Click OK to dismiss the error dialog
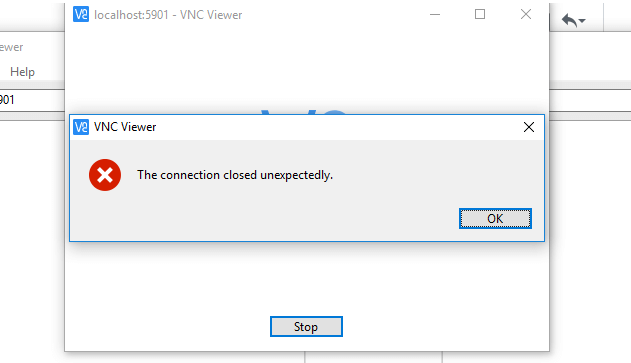This screenshot has width=631, height=363. tap(495, 219)
